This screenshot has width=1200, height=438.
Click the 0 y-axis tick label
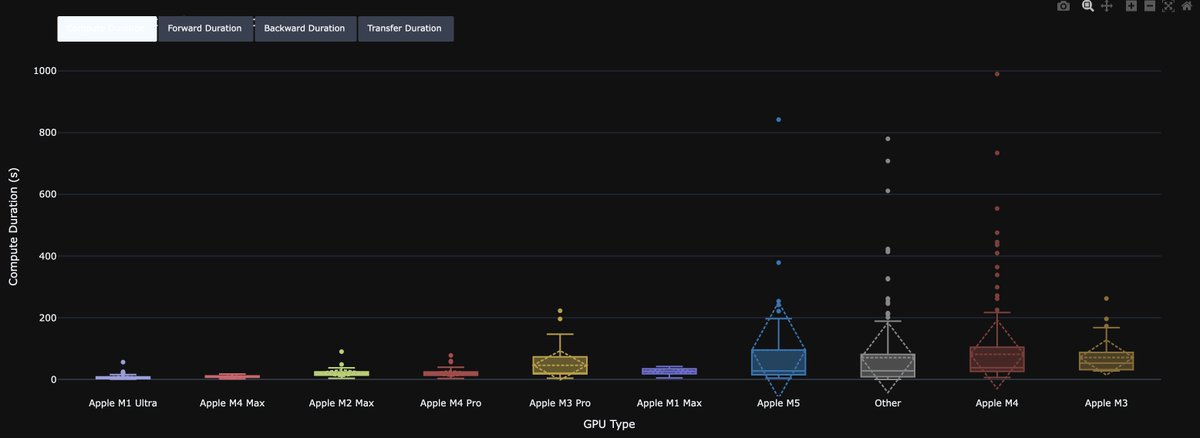tap(53, 380)
